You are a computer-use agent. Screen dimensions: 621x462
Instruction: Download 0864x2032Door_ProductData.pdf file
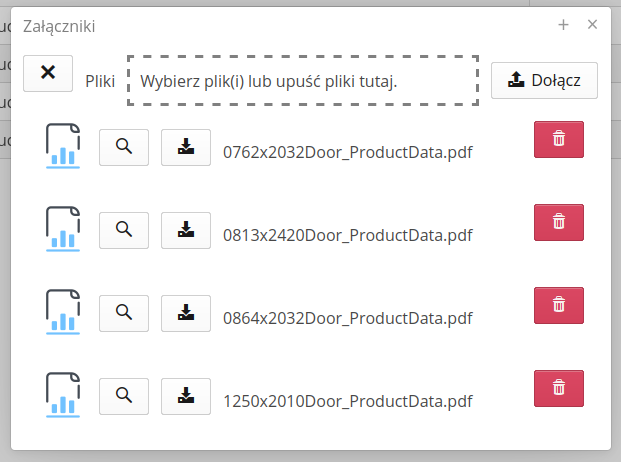click(x=185, y=312)
